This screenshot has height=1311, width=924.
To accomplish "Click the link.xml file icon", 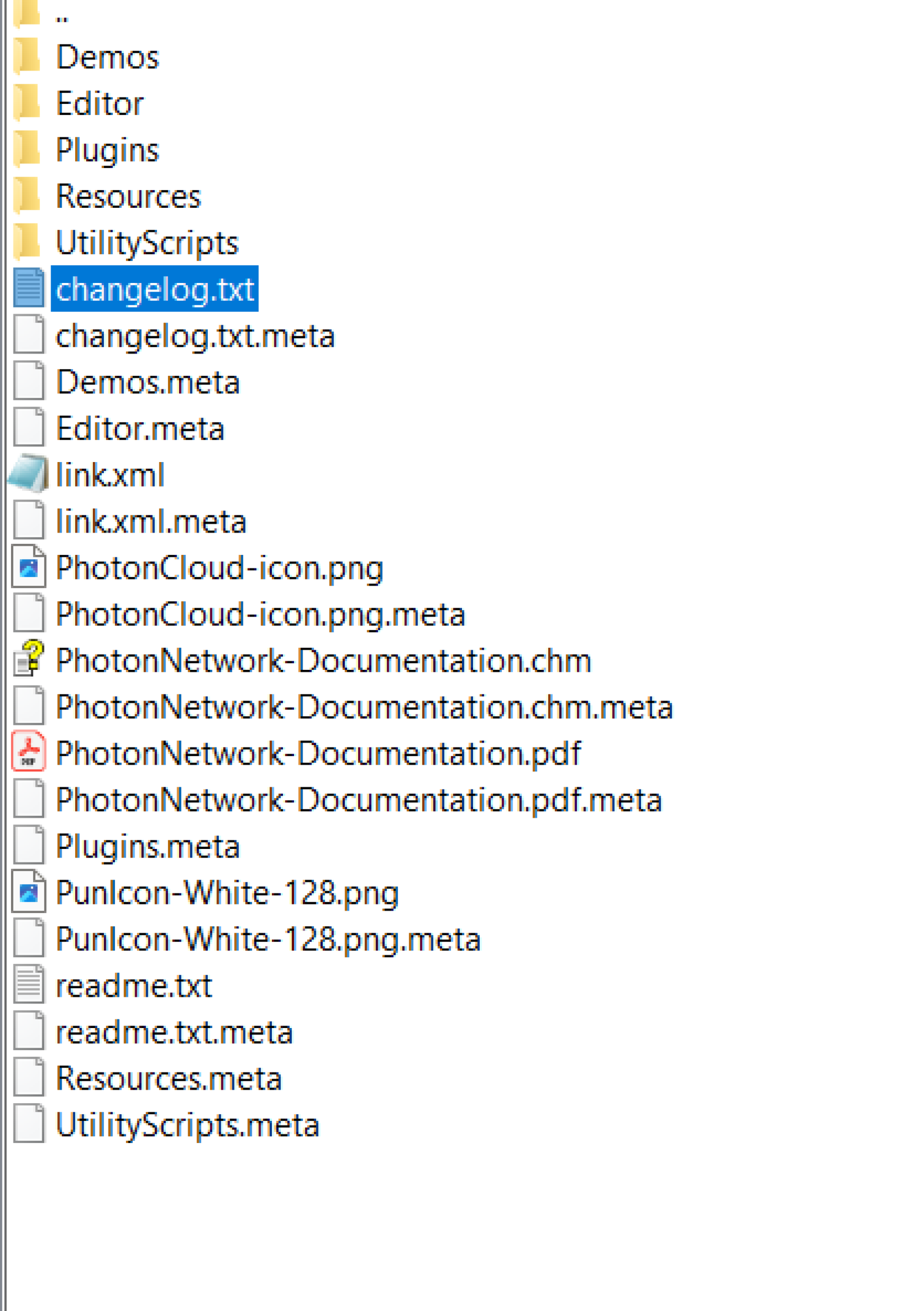I will [x=28, y=475].
